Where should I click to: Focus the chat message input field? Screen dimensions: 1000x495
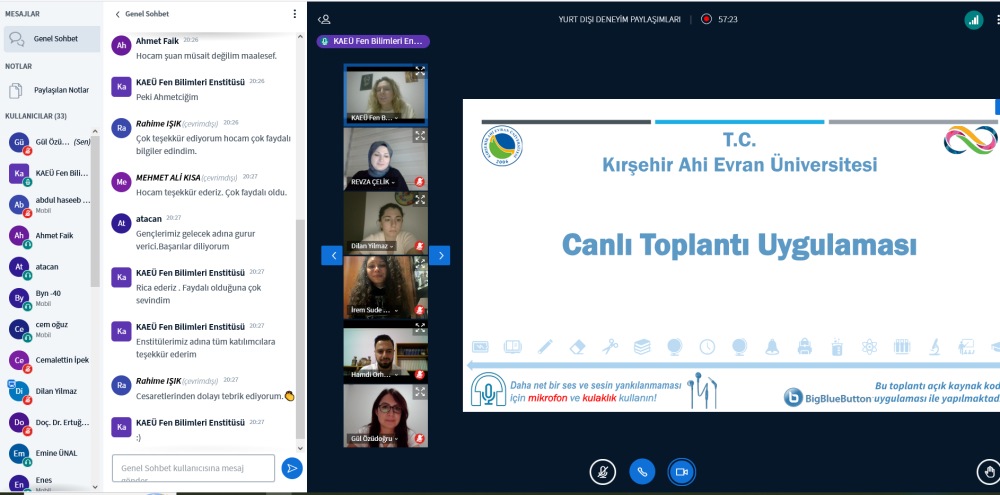[x=192, y=468]
